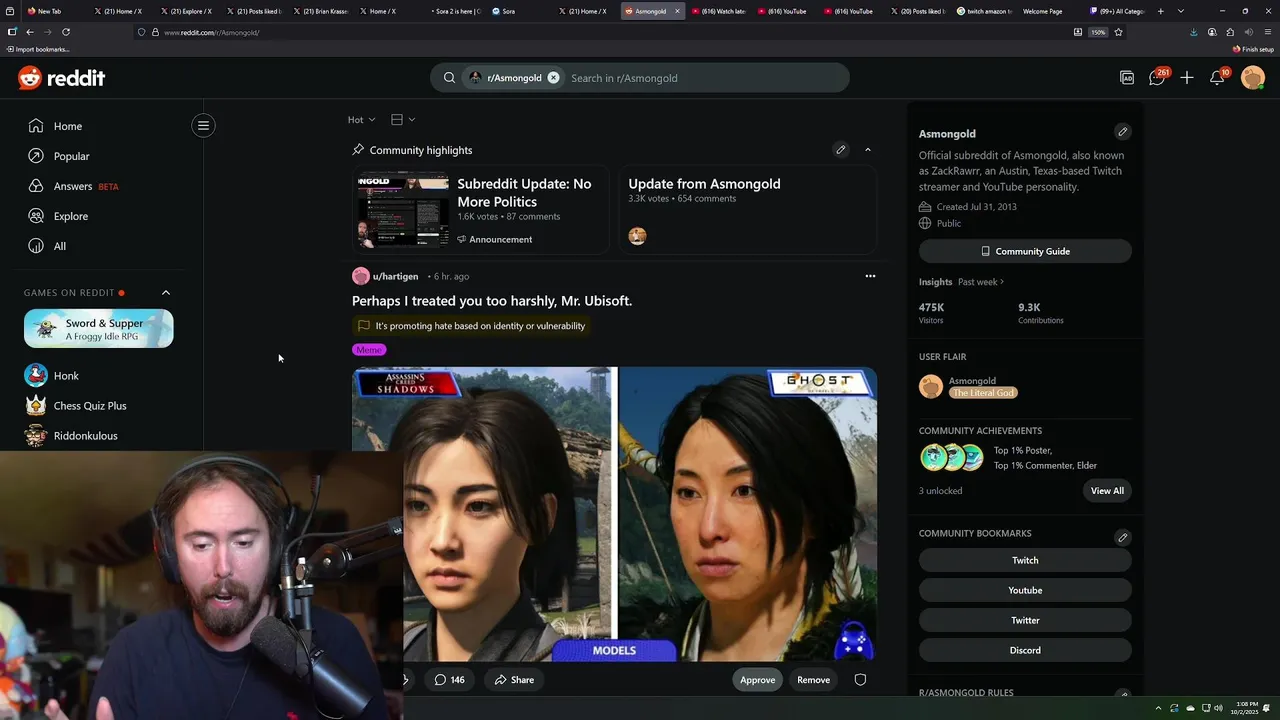Click Import bookmarks in bookmarks bar
This screenshot has height=720, width=1280.
(38, 49)
